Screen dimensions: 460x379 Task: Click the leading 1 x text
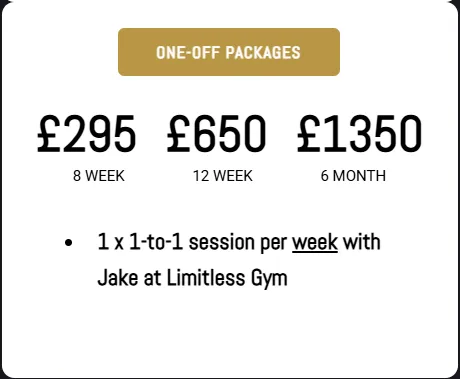[111, 242]
